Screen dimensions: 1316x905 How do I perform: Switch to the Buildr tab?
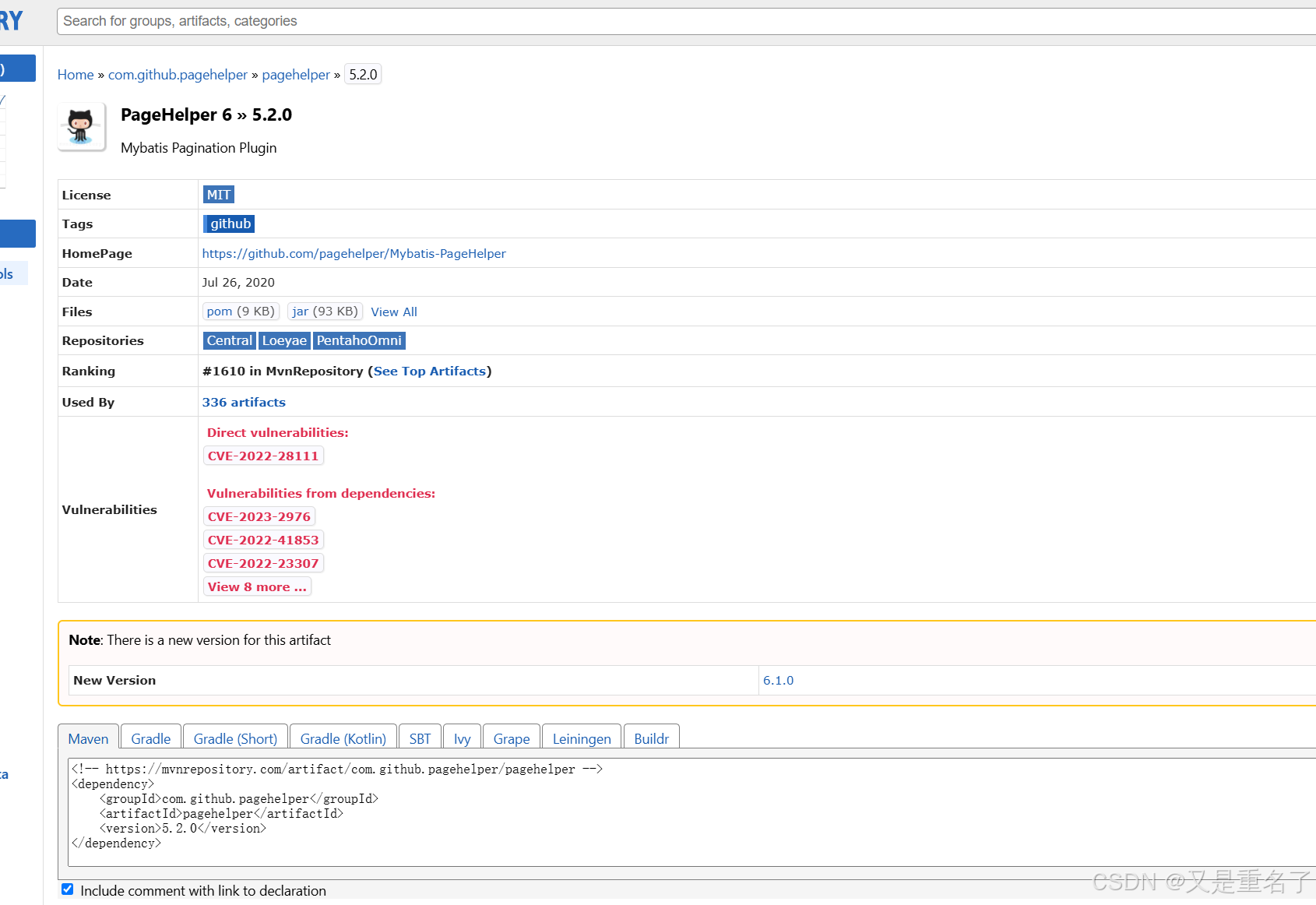(652, 738)
